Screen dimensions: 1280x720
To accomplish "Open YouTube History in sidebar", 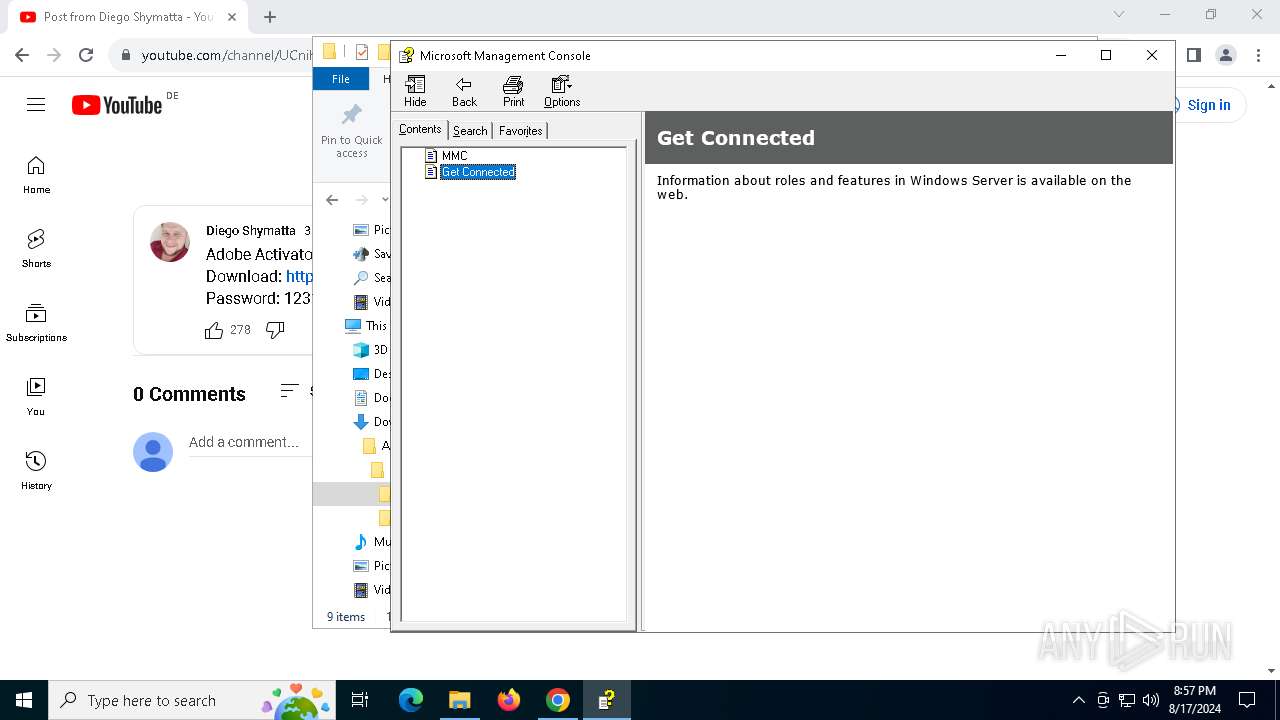I will [36, 471].
